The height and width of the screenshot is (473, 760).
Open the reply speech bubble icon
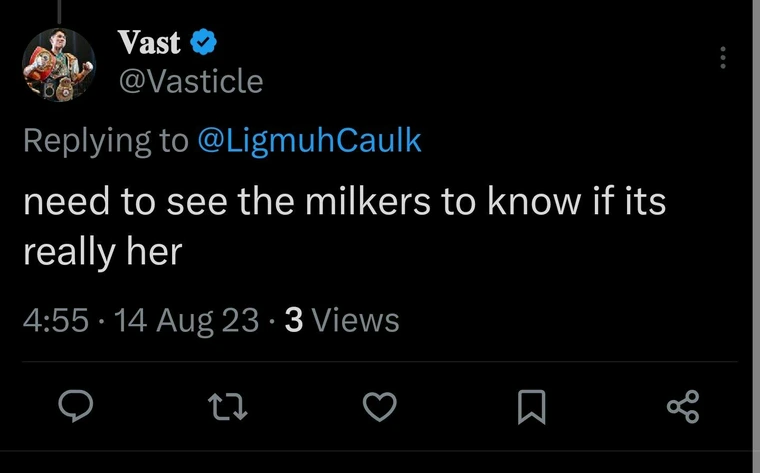tap(76, 406)
